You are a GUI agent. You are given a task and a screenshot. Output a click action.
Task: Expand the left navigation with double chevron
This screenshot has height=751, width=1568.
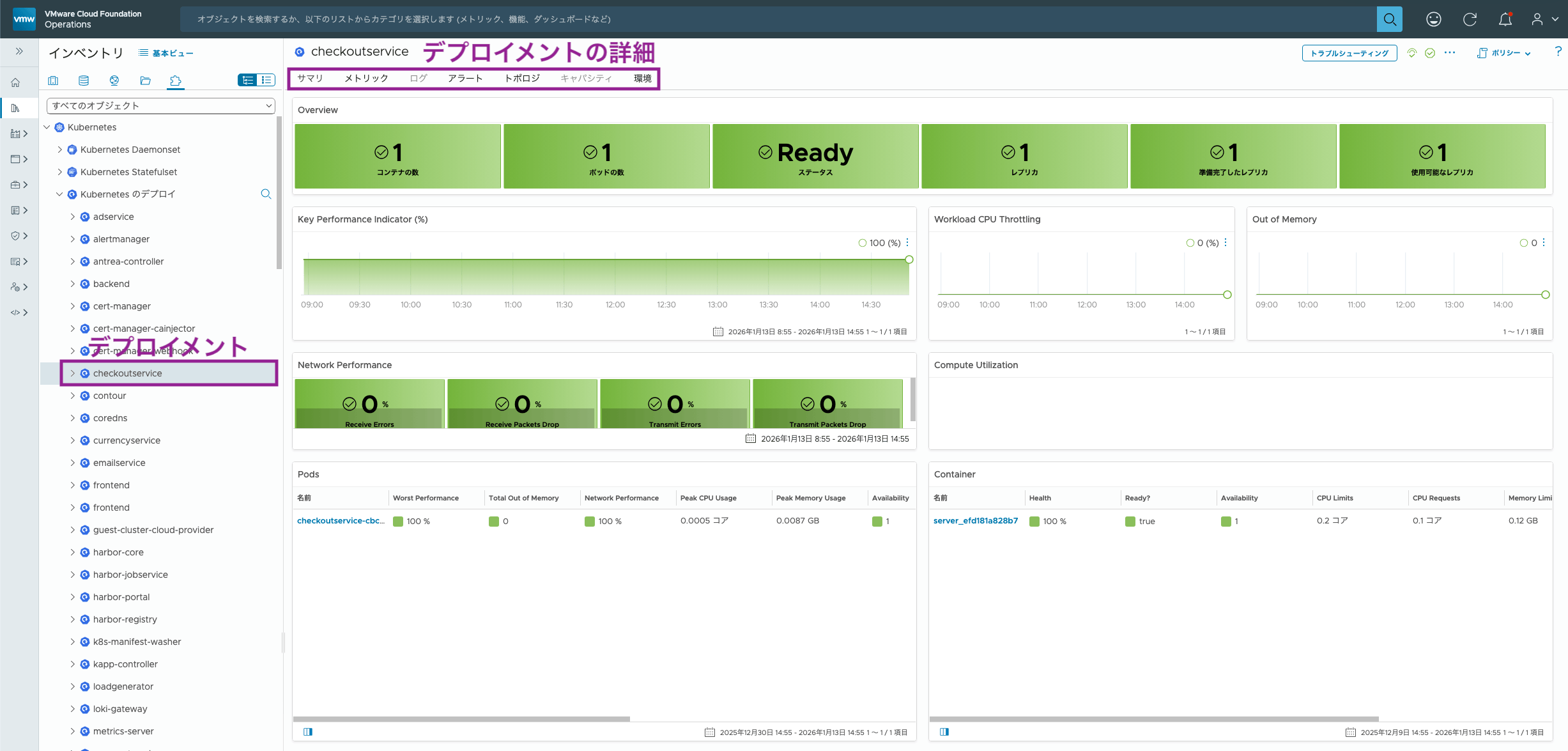(x=19, y=51)
